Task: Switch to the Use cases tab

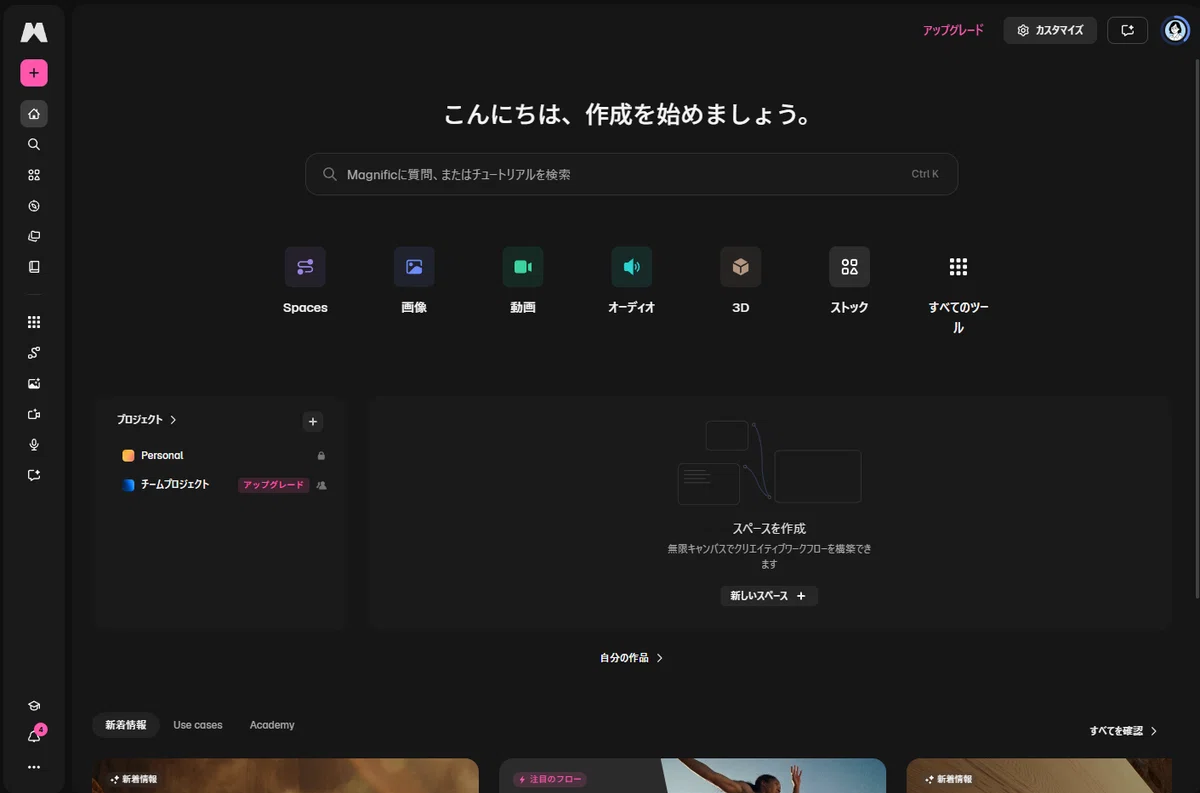Action: point(198,725)
